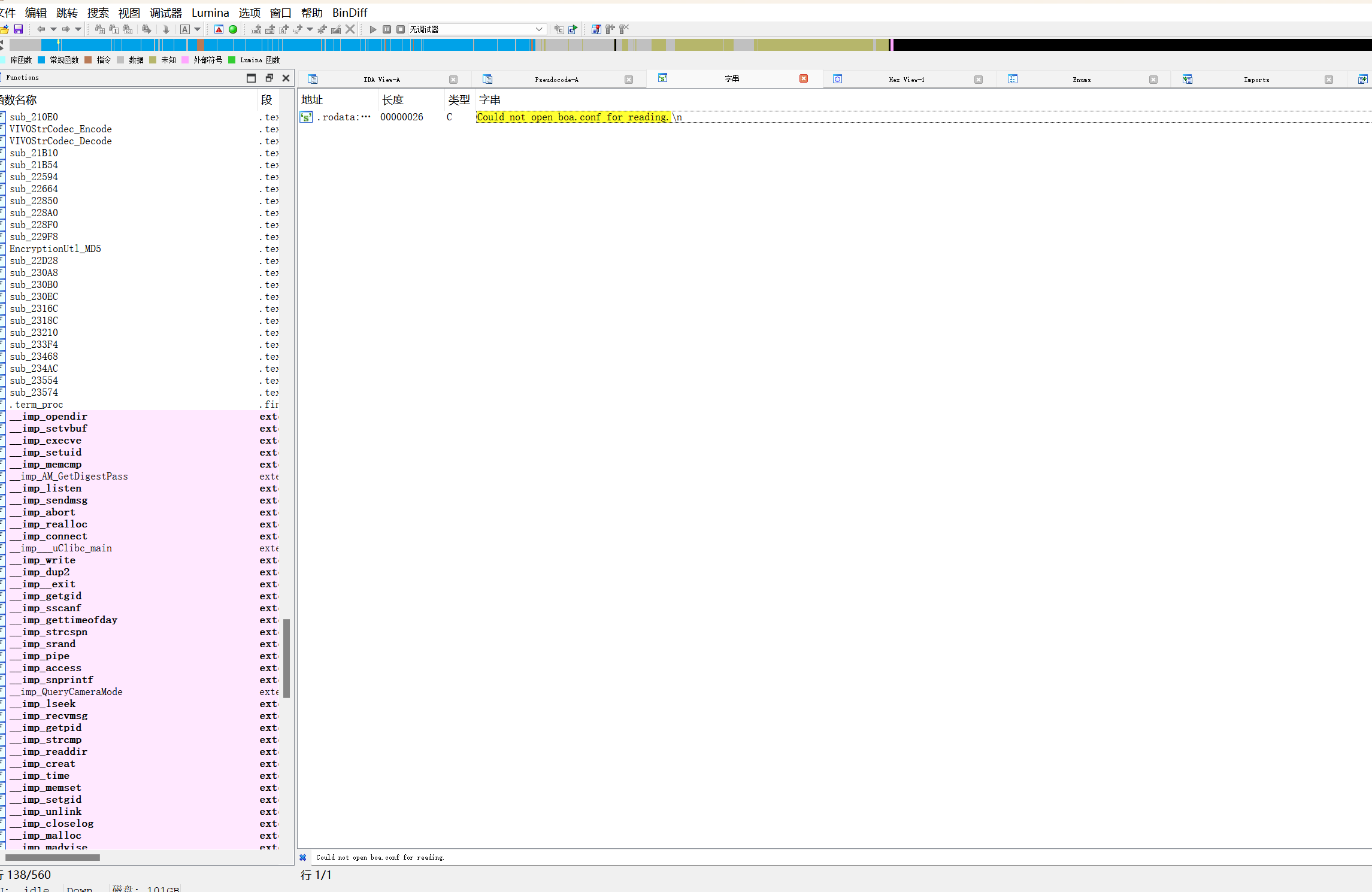1372x892 pixels.
Task: Click the Functions list vertical scrollbar
Action: point(286,659)
